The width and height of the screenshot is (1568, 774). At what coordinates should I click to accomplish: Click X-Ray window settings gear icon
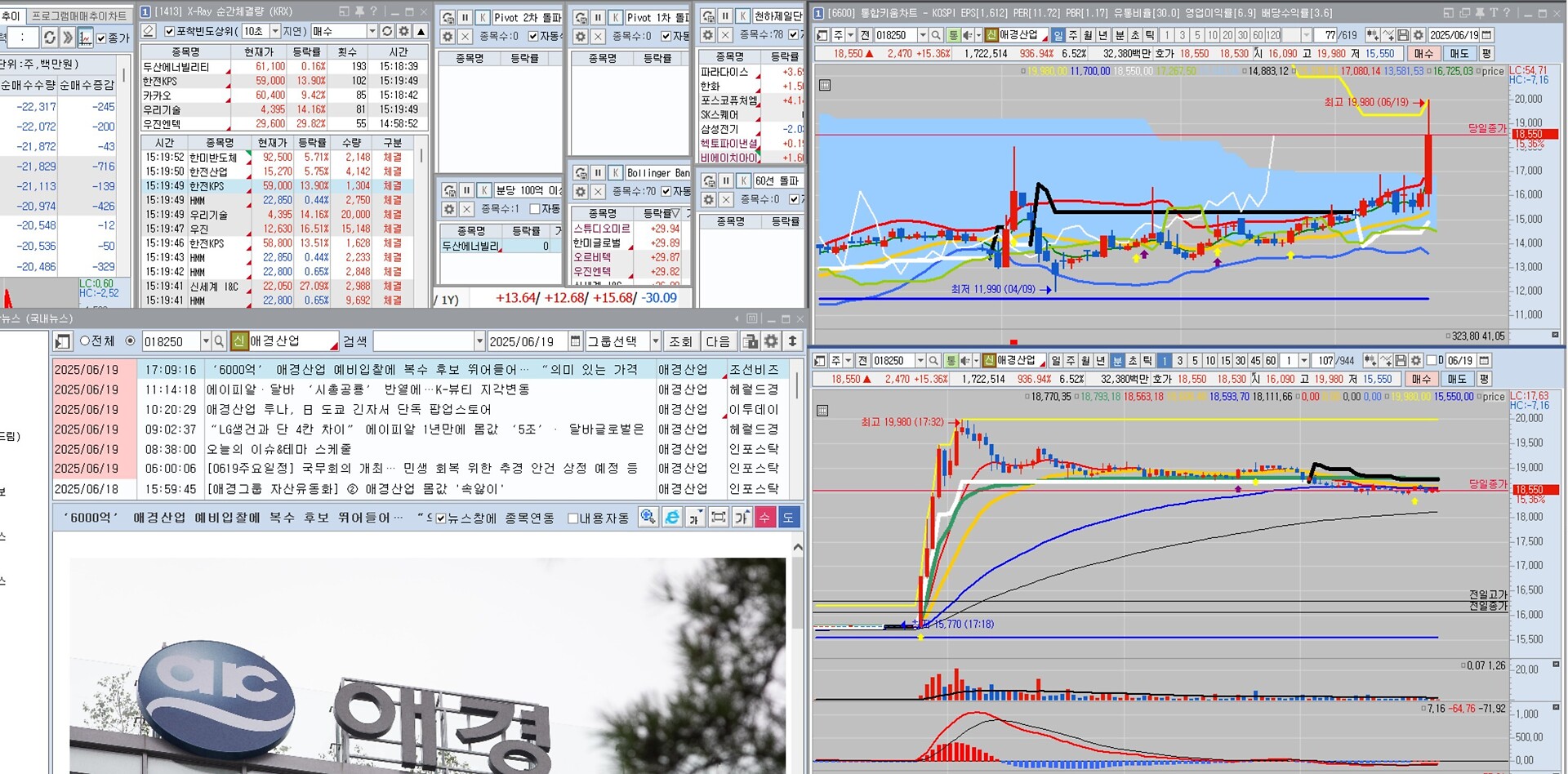403,31
